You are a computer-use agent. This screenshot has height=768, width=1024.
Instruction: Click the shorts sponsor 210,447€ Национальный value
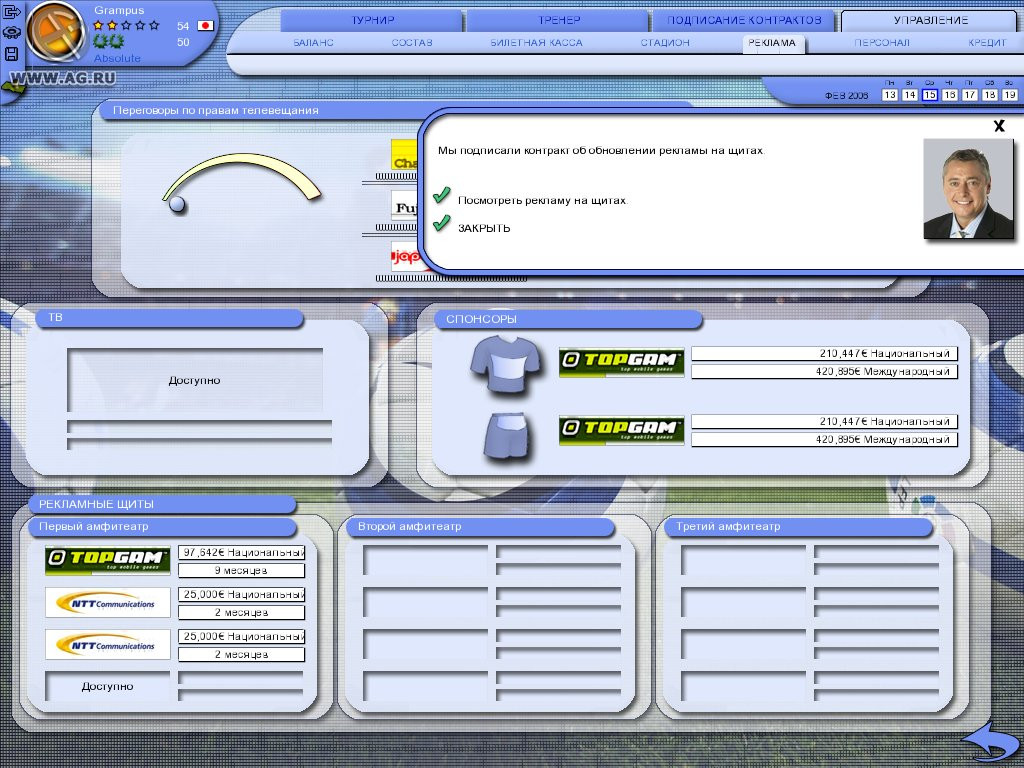click(824, 421)
